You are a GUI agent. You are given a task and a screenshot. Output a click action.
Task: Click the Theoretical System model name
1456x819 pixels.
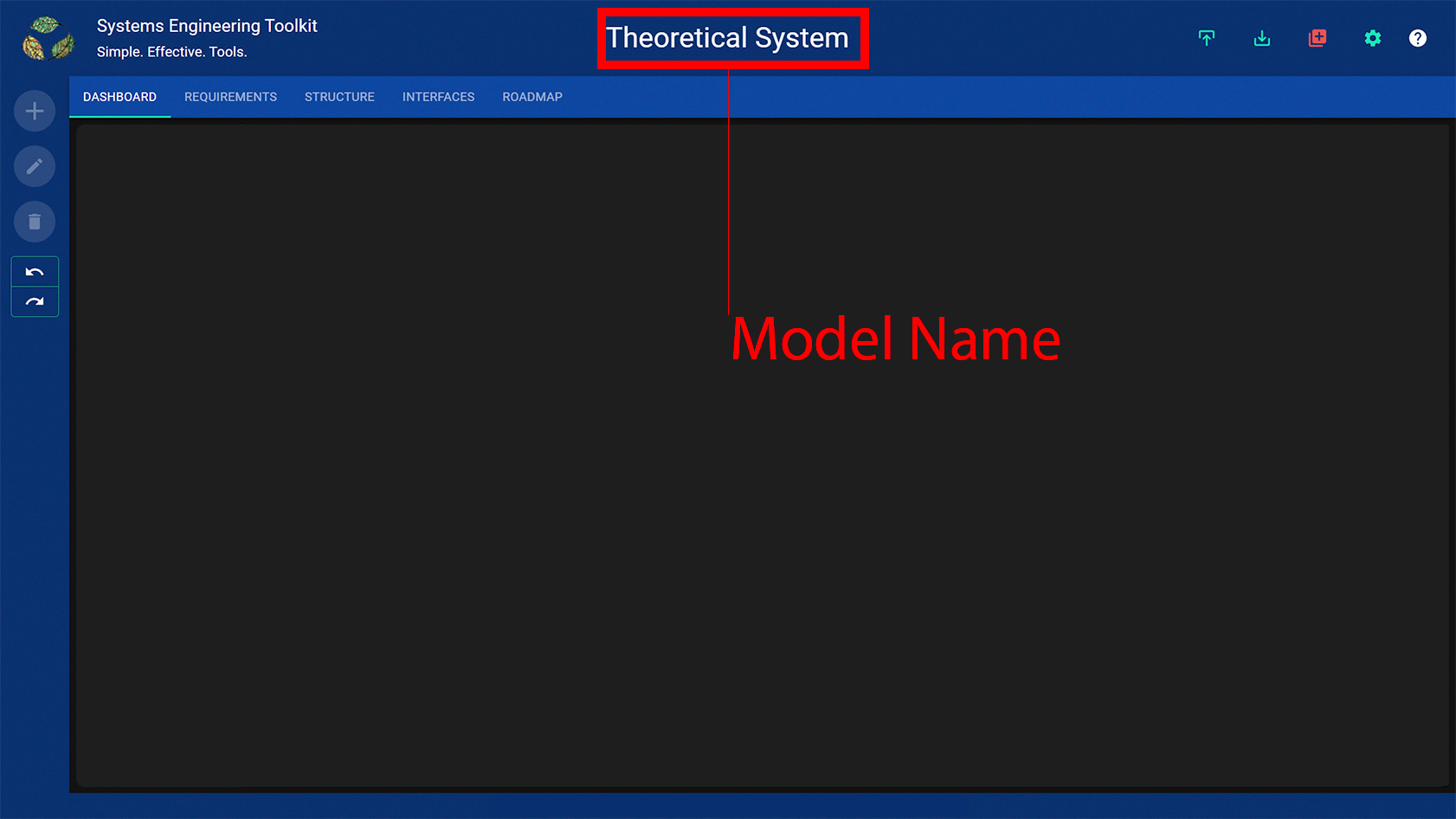coord(727,38)
